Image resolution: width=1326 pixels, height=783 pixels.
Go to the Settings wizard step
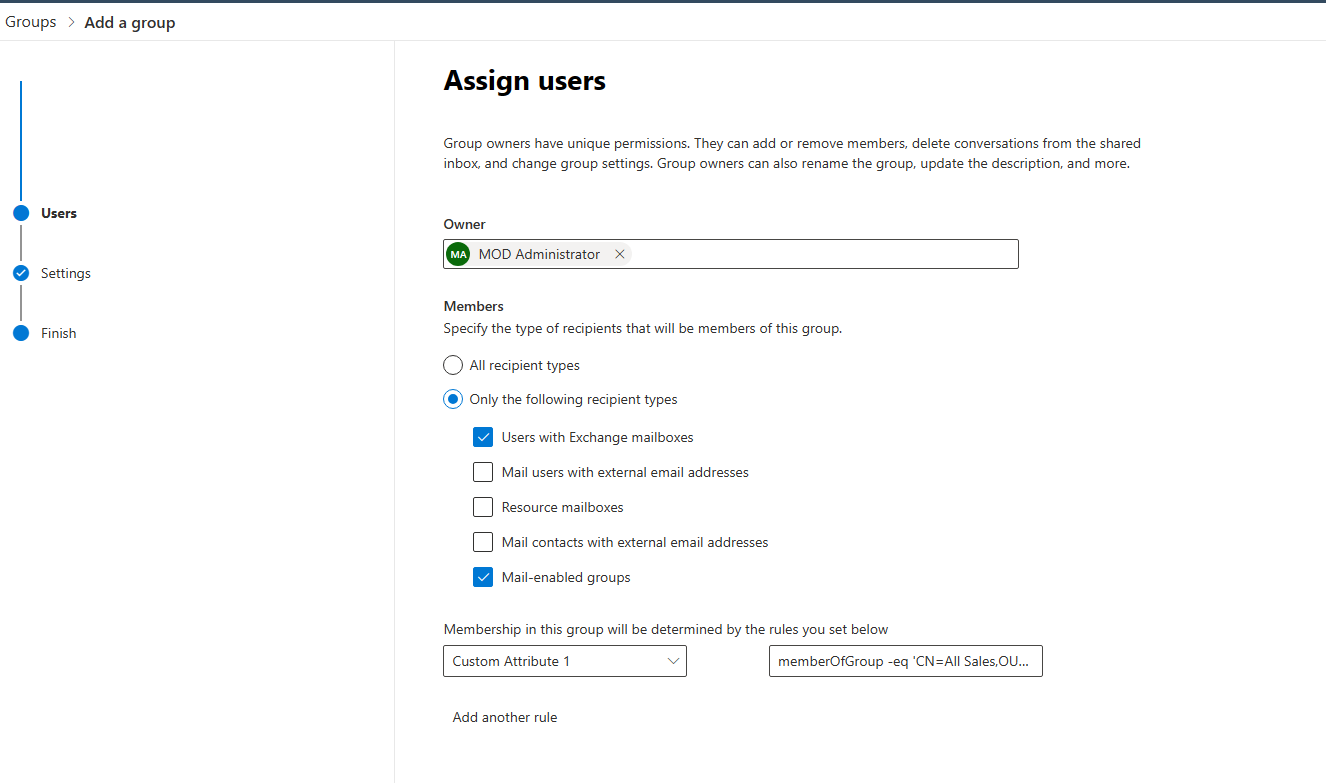(x=65, y=273)
